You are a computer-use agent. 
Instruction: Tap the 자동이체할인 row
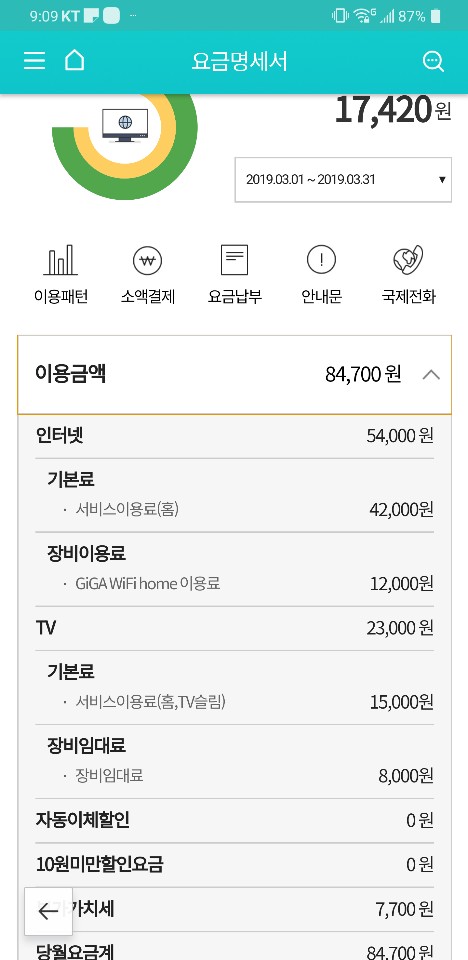pyautogui.click(x=235, y=820)
